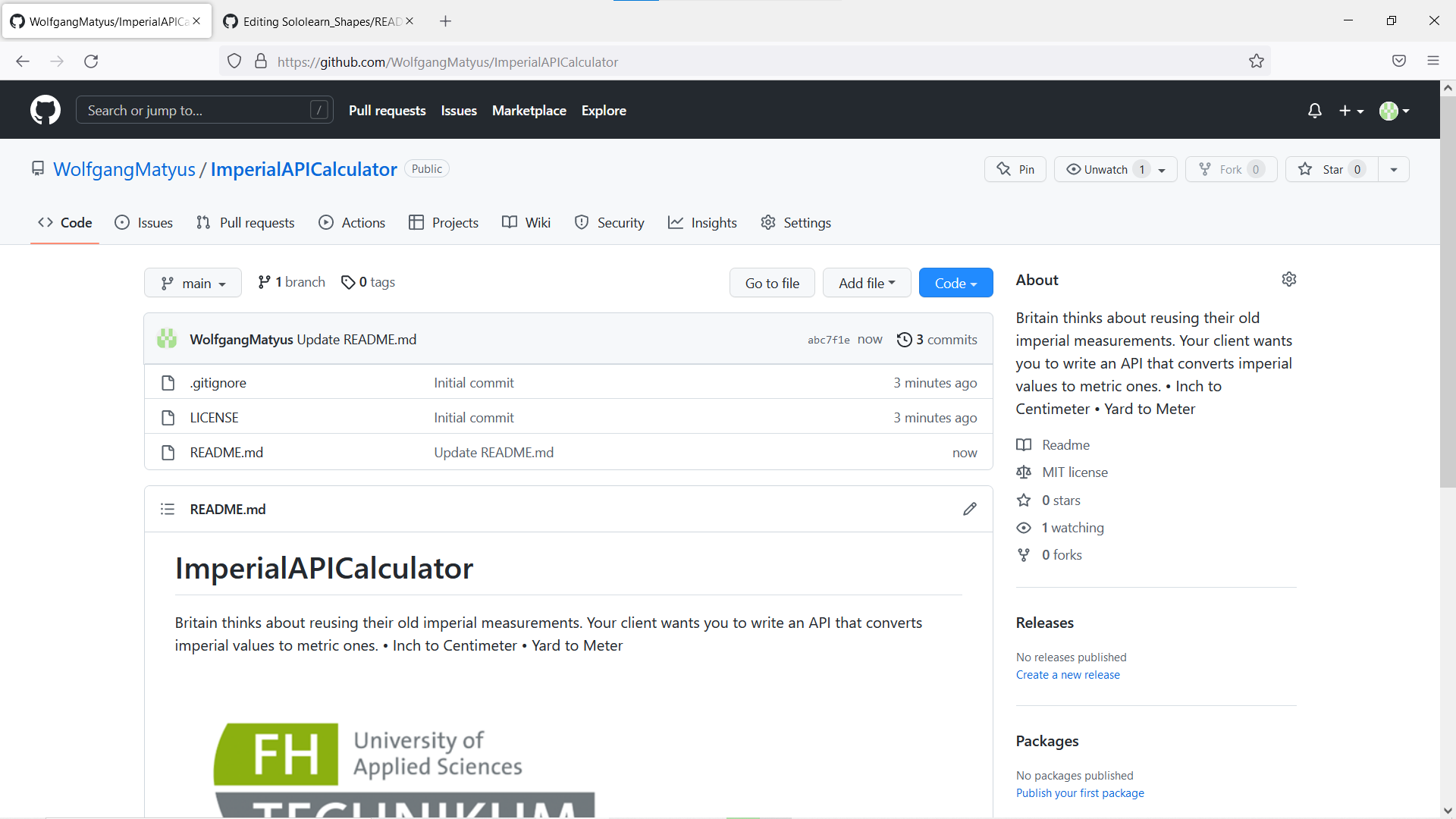1456x819 pixels.
Task: Pin the repository
Action: click(x=1015, y=169)
